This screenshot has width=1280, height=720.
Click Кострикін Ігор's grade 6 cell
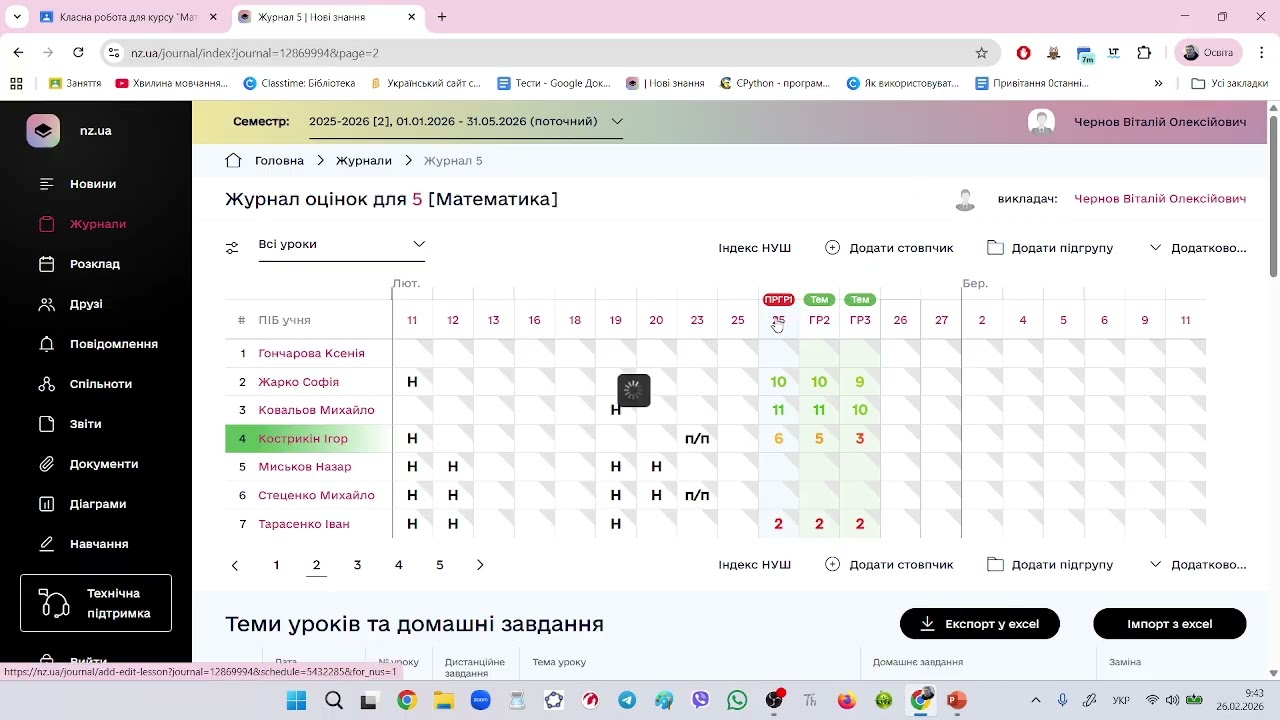pos(778,438)
